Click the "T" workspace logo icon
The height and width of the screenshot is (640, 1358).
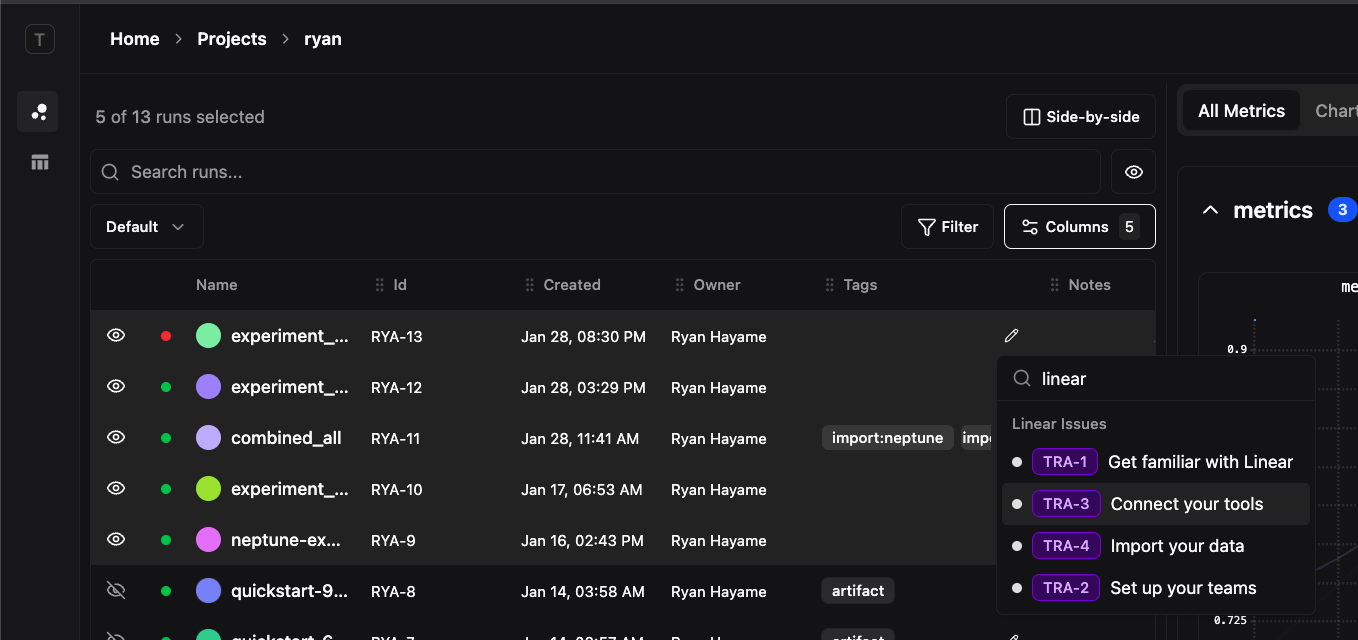[39, 38]
